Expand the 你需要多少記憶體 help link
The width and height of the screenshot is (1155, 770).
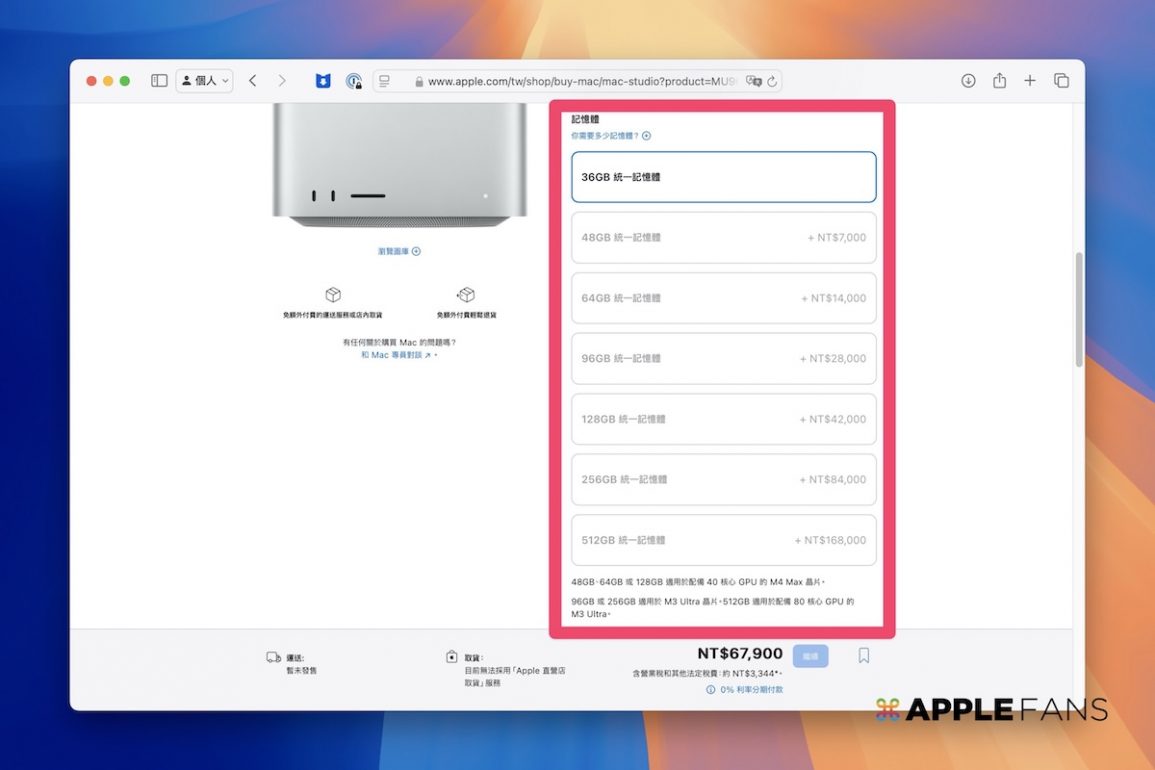[611, 136]
